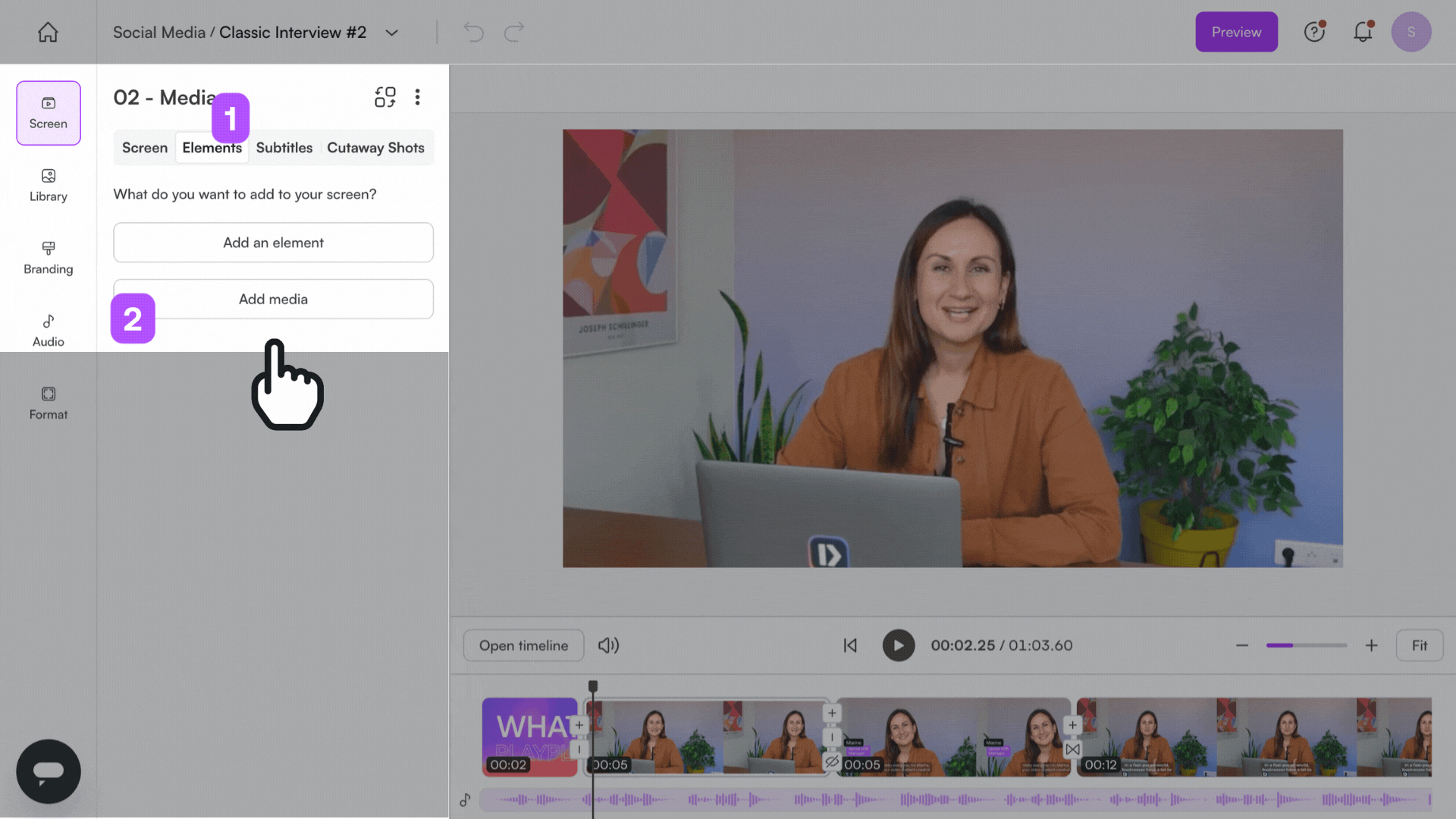Open the notifications bell
The width and height of the screenshot is (1456, 819).
click(1363, 32)
